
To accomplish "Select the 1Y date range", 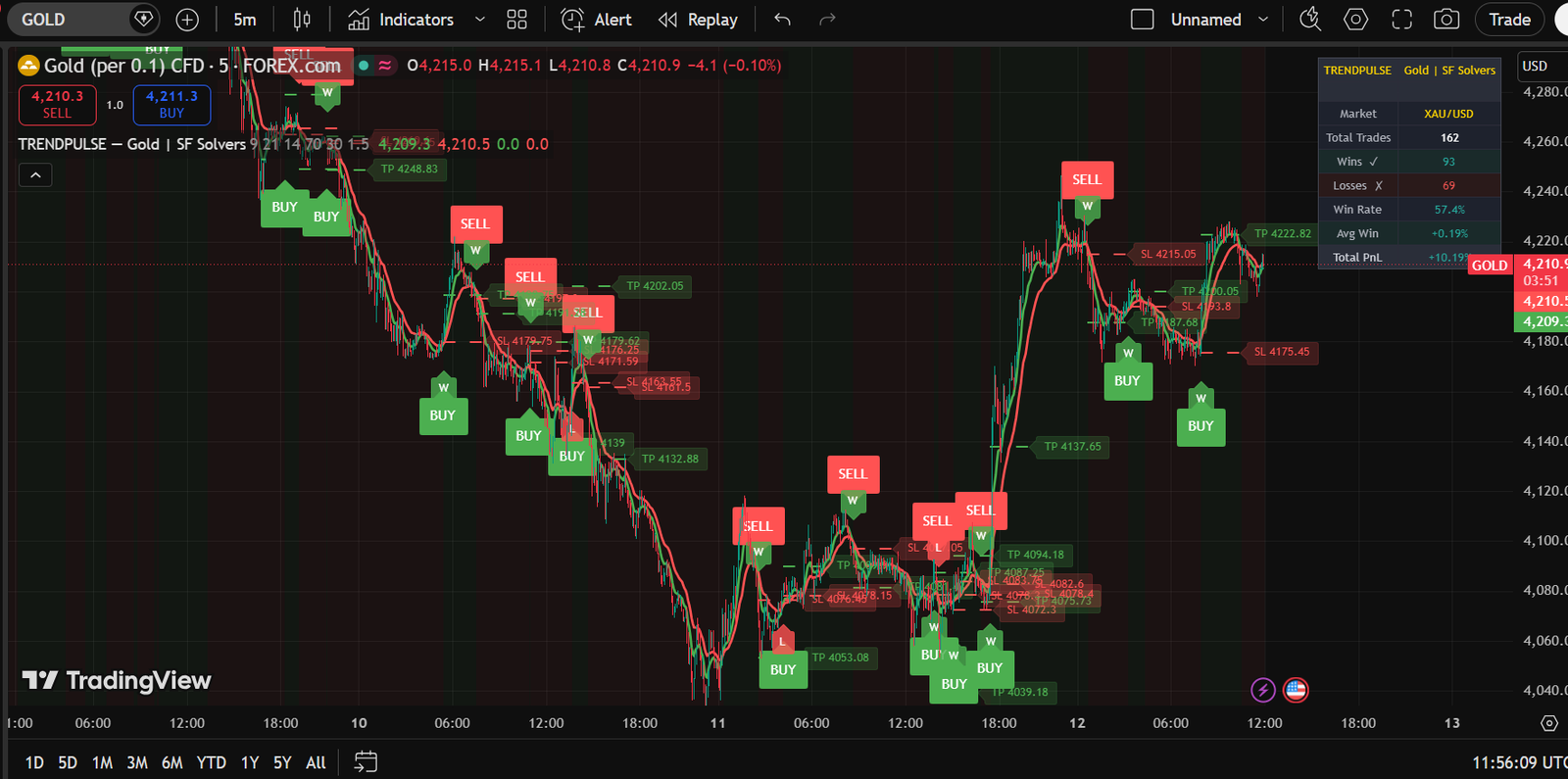I will point(250,762).
